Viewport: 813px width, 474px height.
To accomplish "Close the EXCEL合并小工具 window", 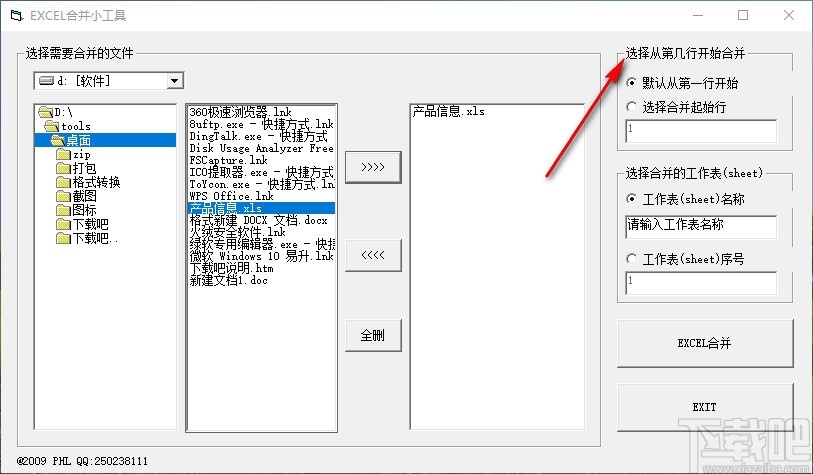I will click(x=789, y=16).
